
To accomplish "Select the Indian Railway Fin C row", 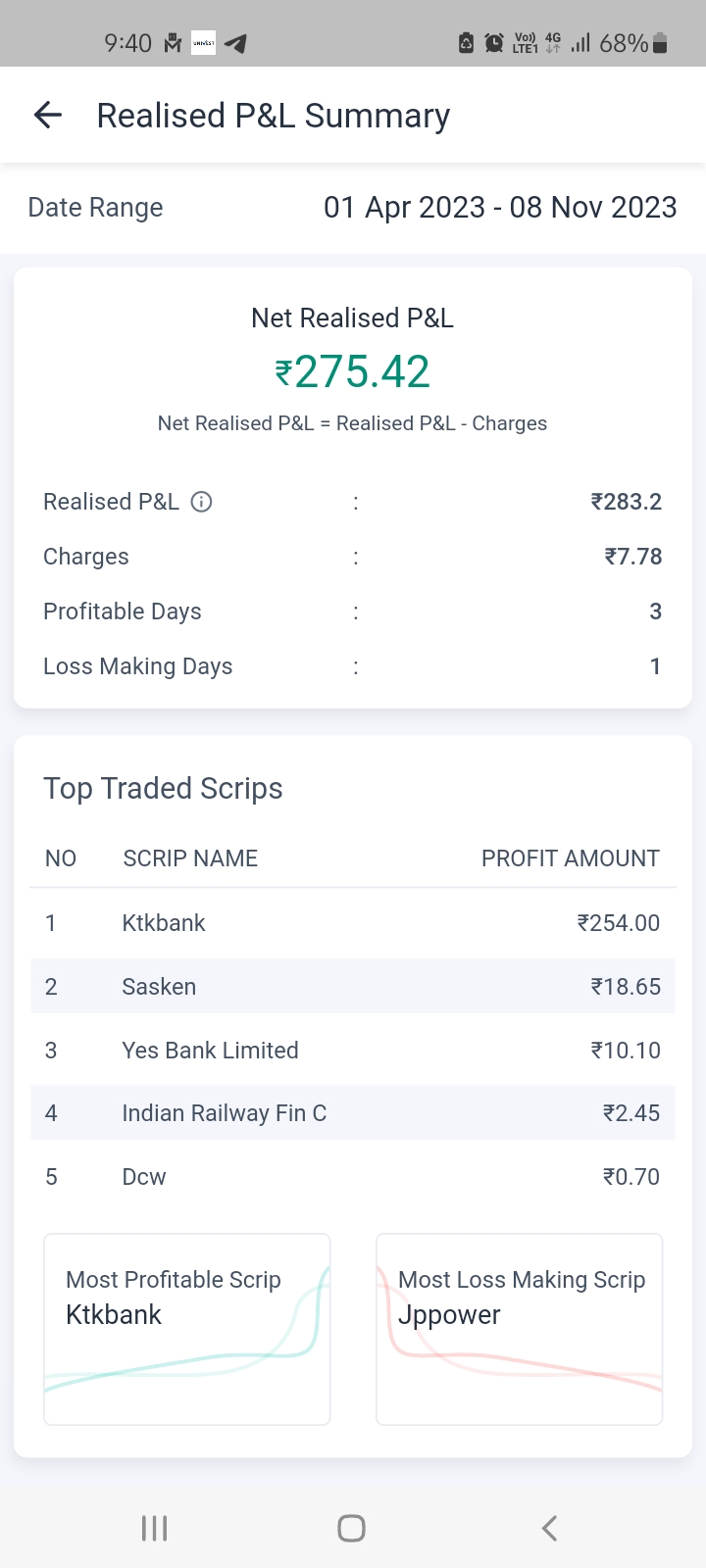I will click(352, 1113).
